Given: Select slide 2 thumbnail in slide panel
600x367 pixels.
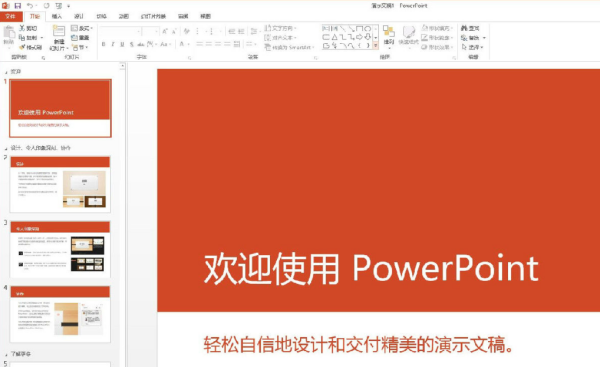Looking at the screenshot, I should 60,184.
